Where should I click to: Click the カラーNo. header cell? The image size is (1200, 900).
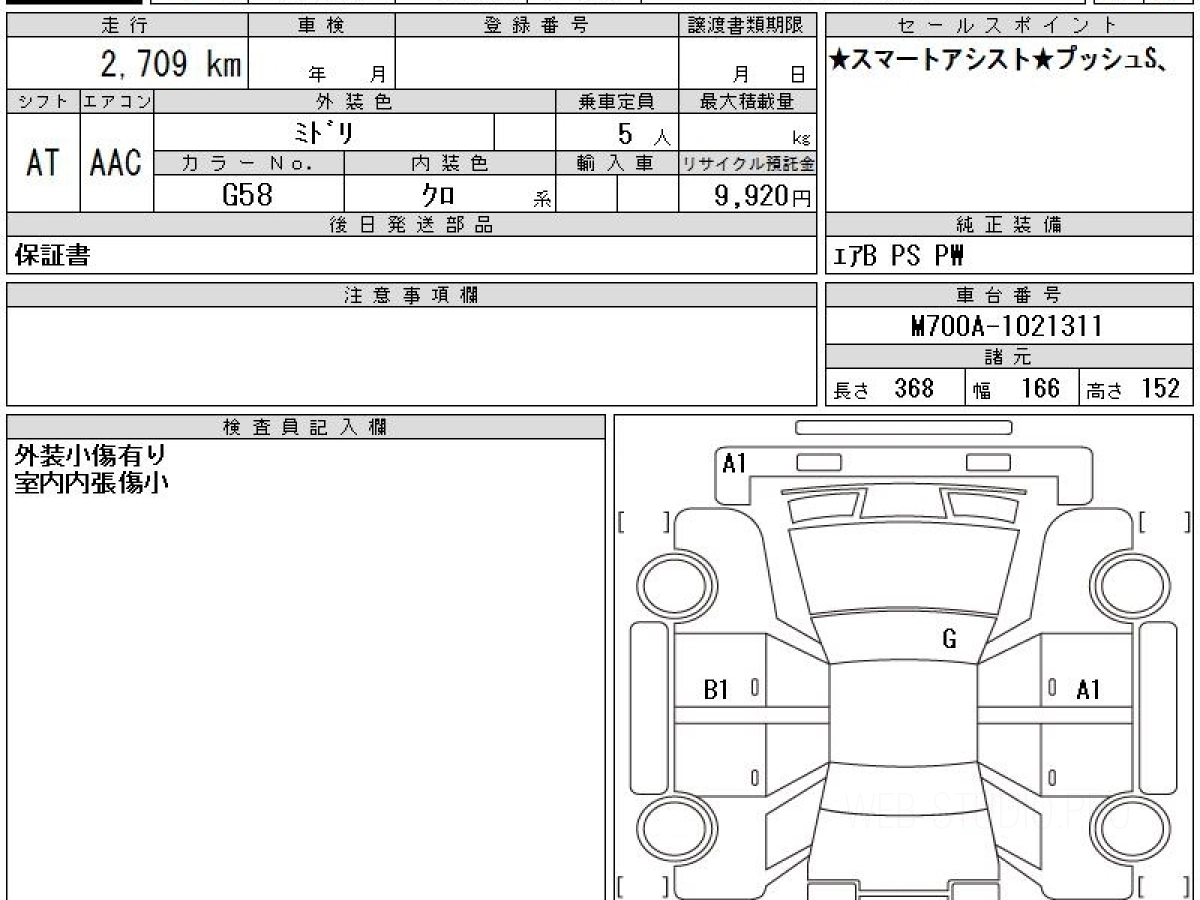[x=249, y=163]
